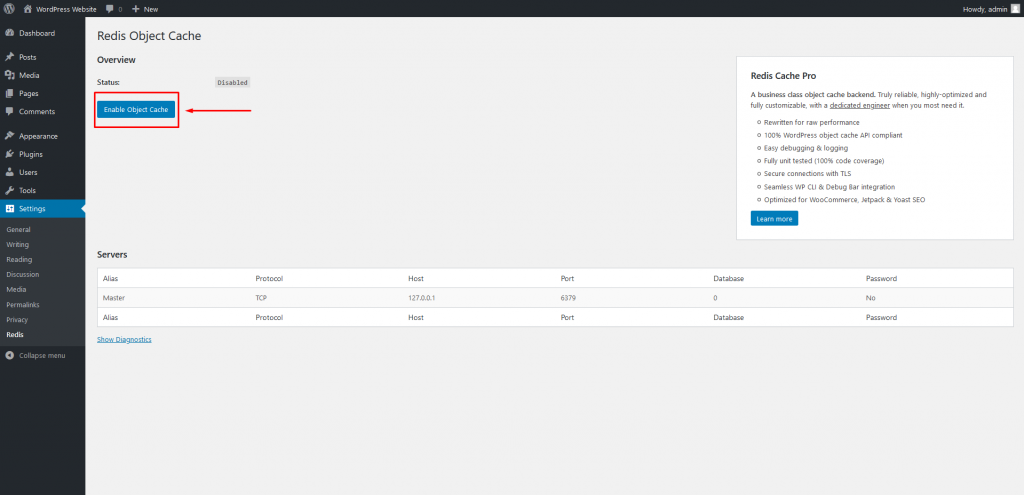Screen dimensions: 1024x495
Task: Click the Comments sidebar bubble icon
Action: click(9, 112)
